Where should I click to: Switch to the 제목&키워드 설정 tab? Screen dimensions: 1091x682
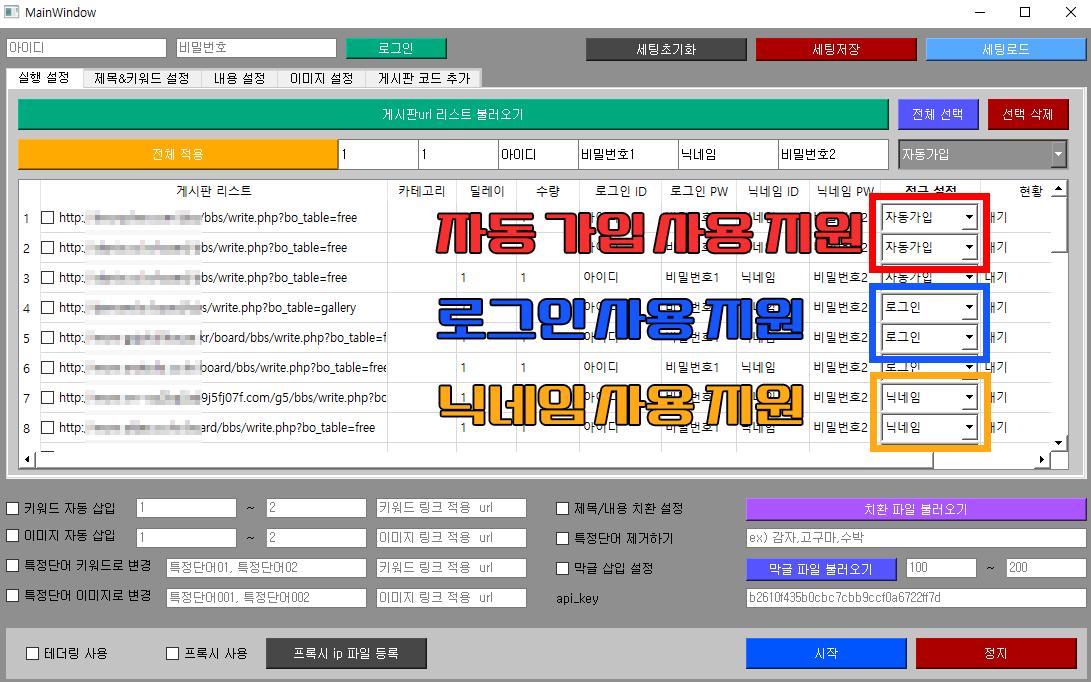(141, 78)
